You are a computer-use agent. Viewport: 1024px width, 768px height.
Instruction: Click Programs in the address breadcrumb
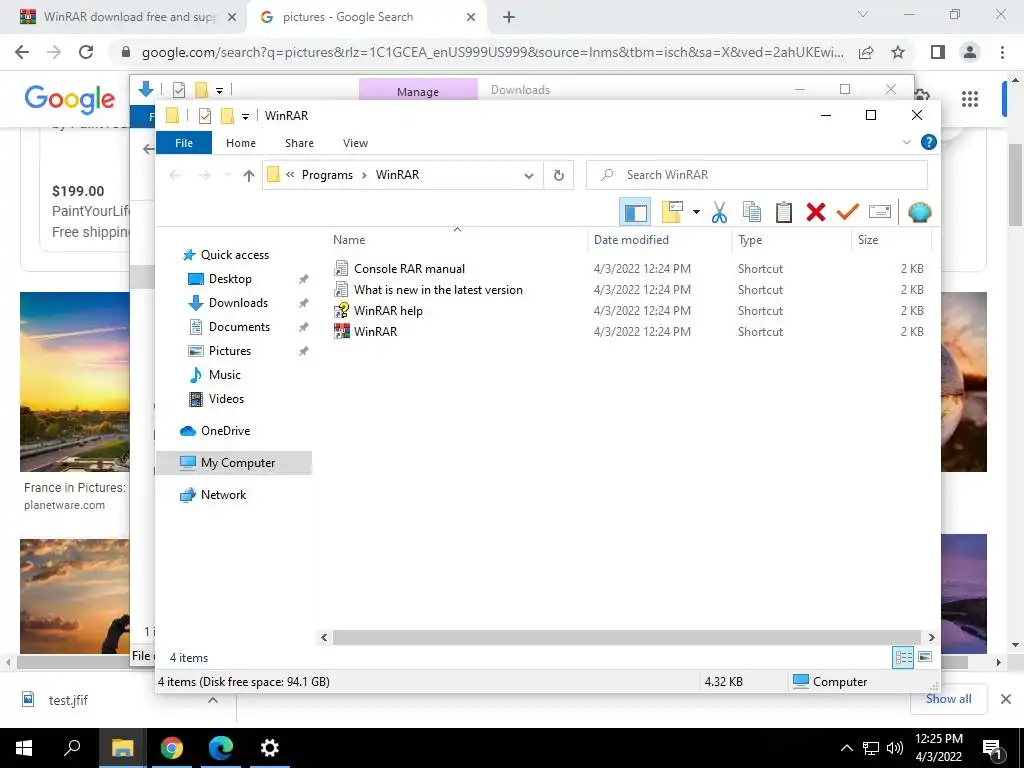click(327, 175)
